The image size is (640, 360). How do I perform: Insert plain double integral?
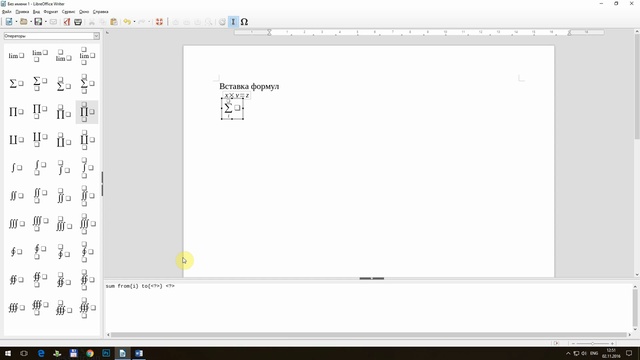tap(16, 196)
